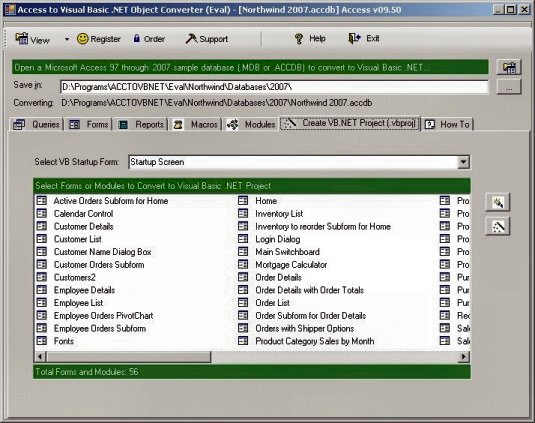The width and height of the screenshot is (535, 423).
Task: Select Login Dialog entry
Action: [278, 239]
